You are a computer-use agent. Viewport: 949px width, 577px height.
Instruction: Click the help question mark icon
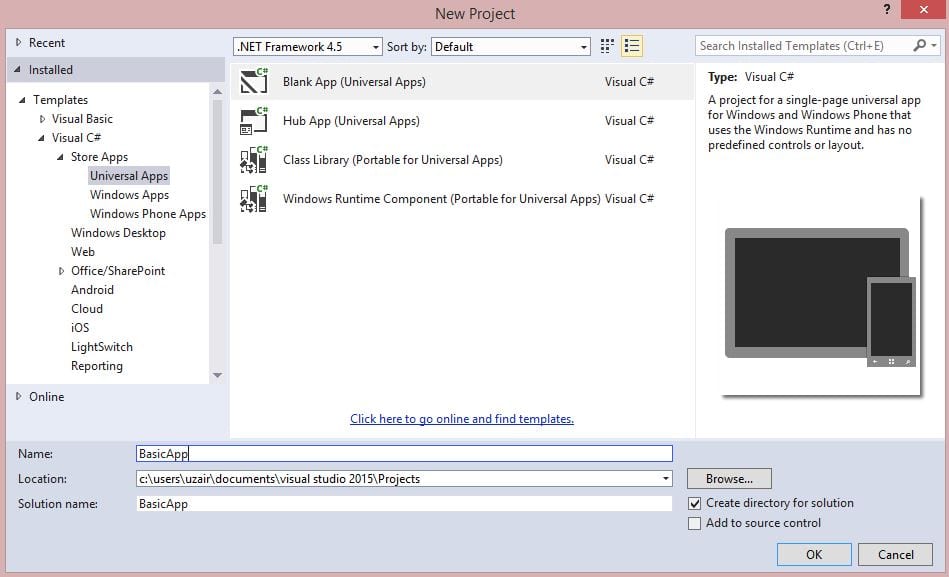click(886, 10)
